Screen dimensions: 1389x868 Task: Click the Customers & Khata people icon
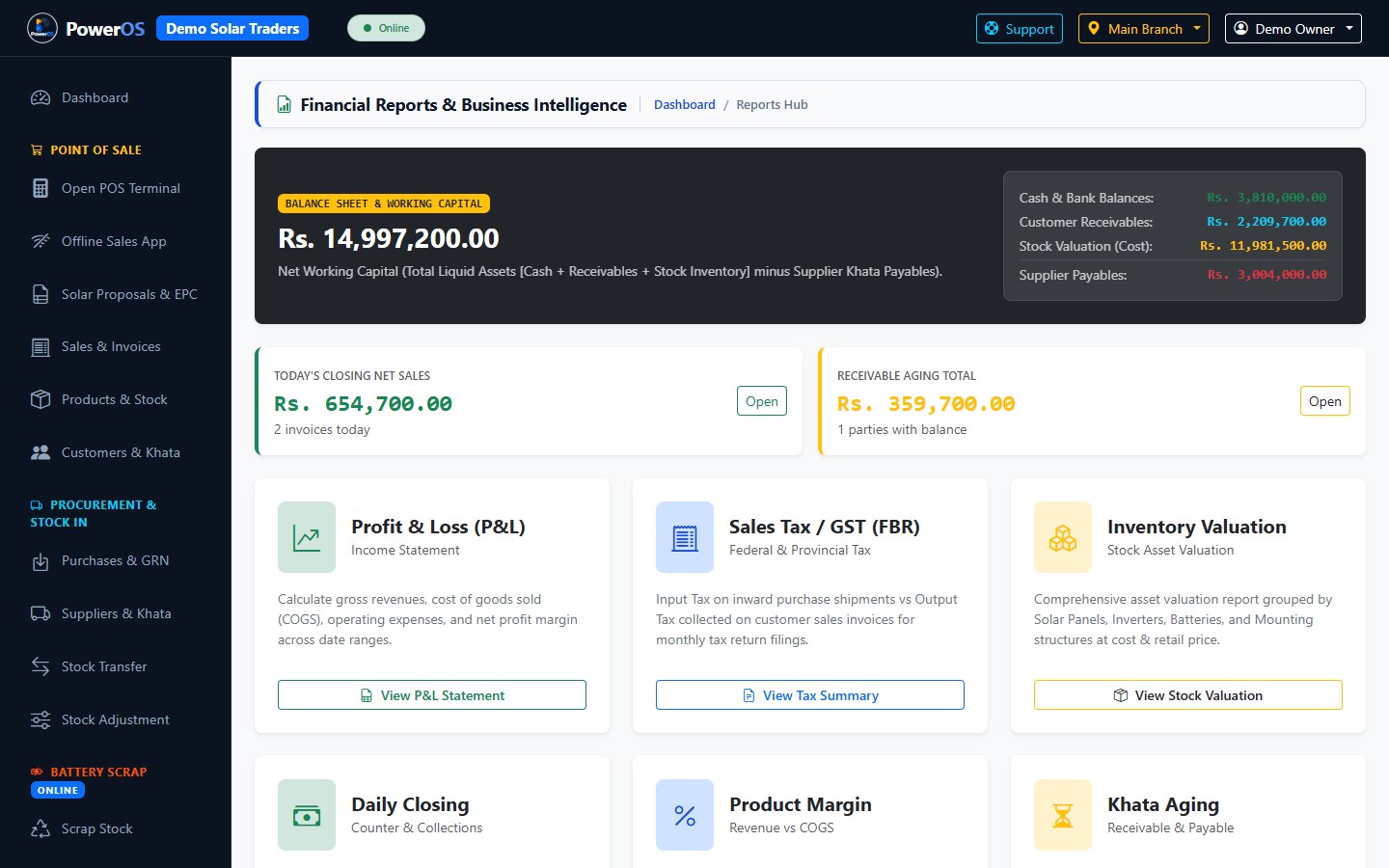point(41,453)
